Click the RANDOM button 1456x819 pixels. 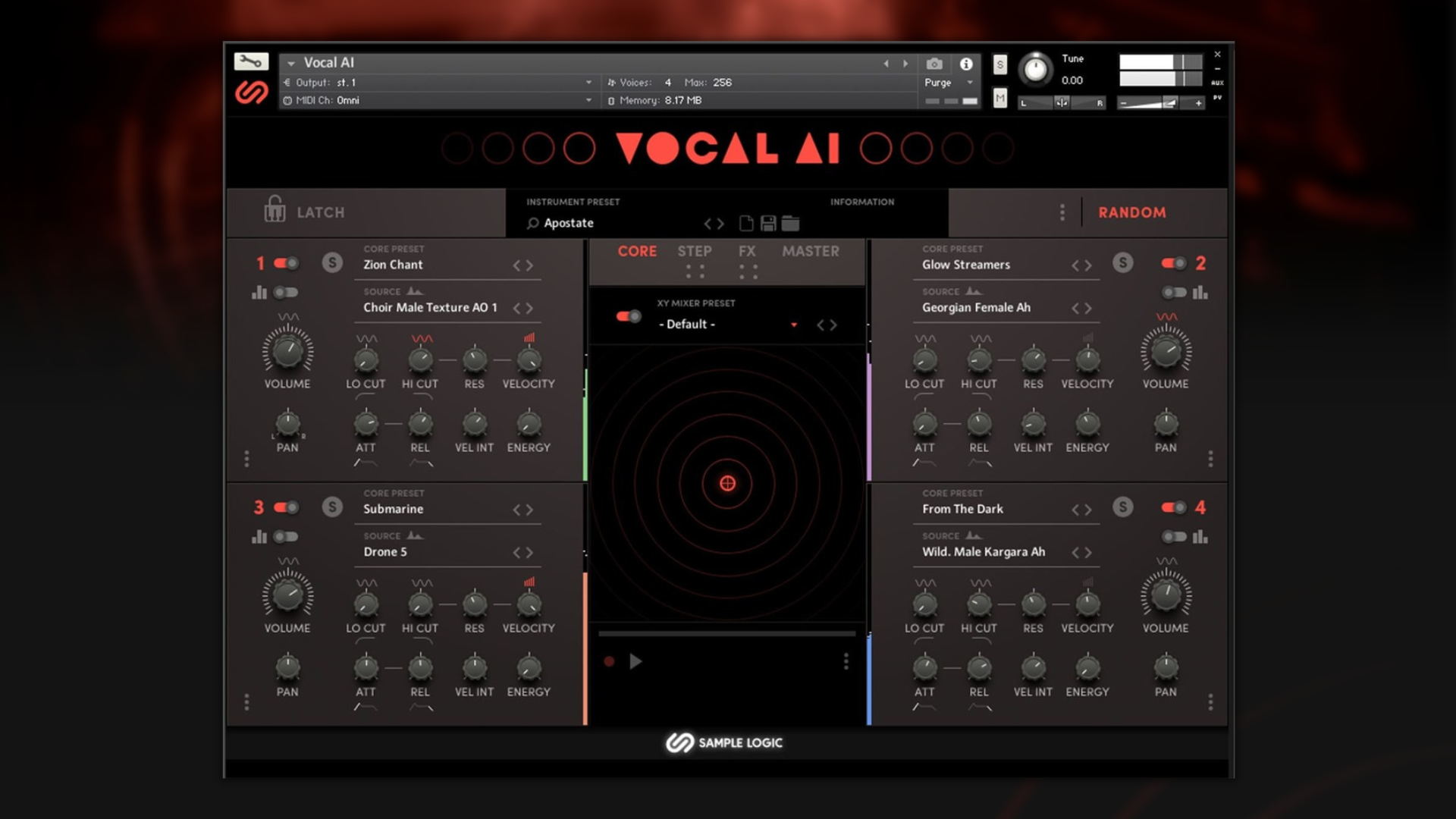pos(1132,212)
